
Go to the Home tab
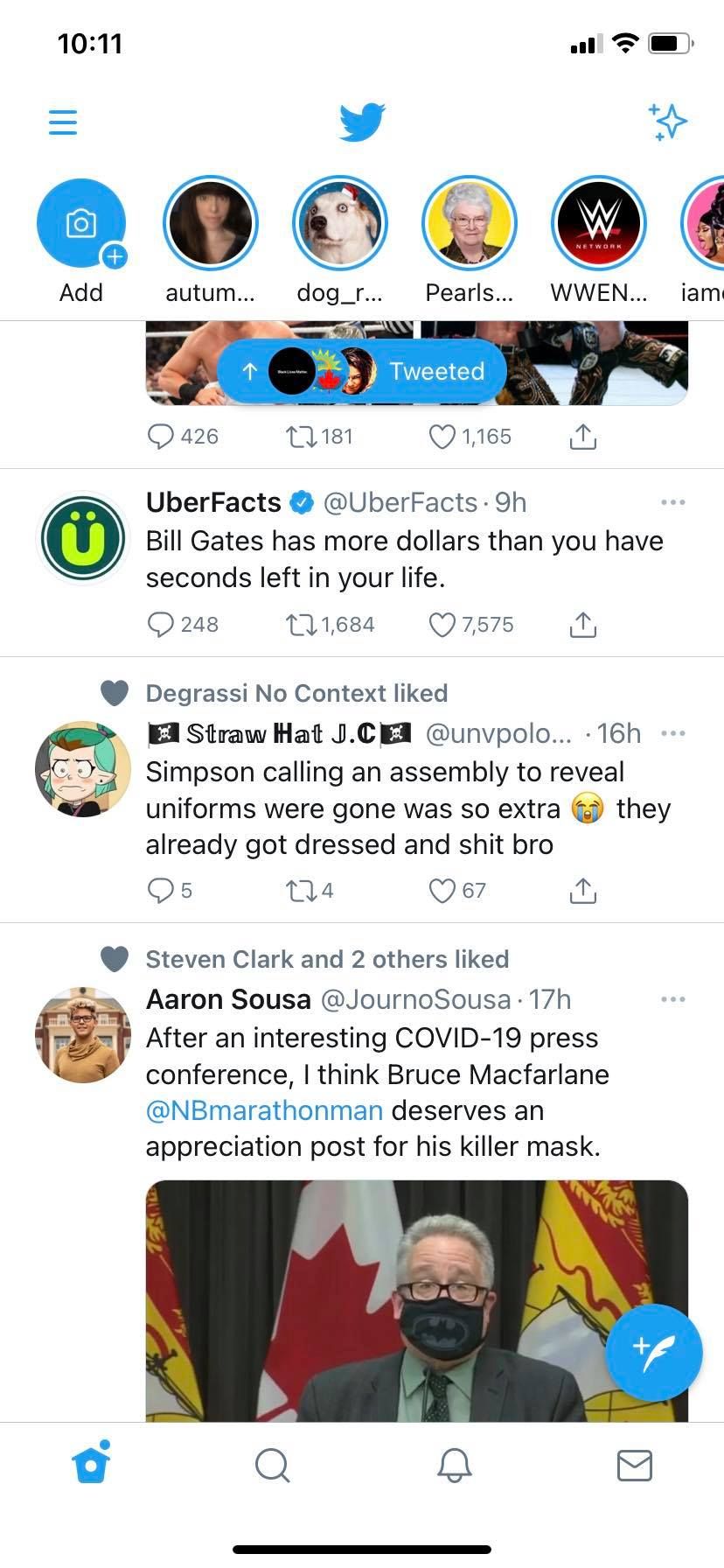coord(91,1465)
